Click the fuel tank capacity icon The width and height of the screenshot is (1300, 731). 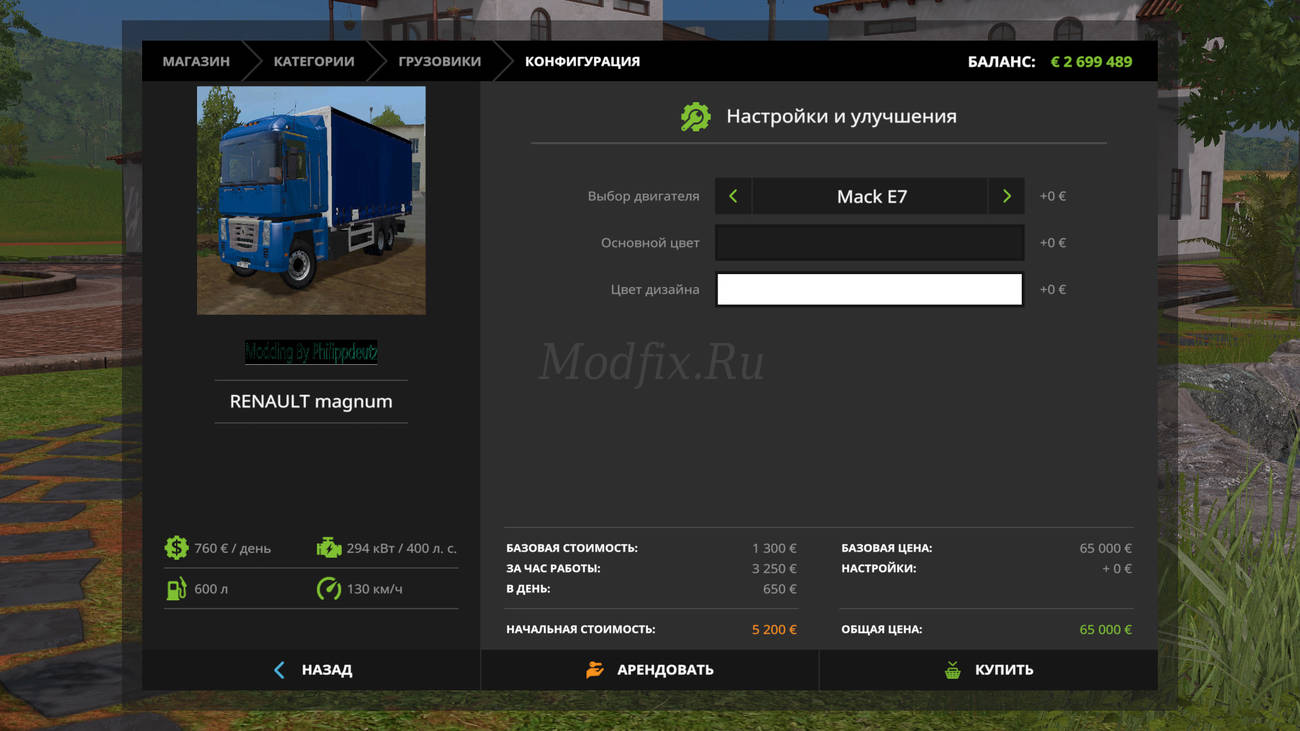pyautogui.click(x=176, y=589)
